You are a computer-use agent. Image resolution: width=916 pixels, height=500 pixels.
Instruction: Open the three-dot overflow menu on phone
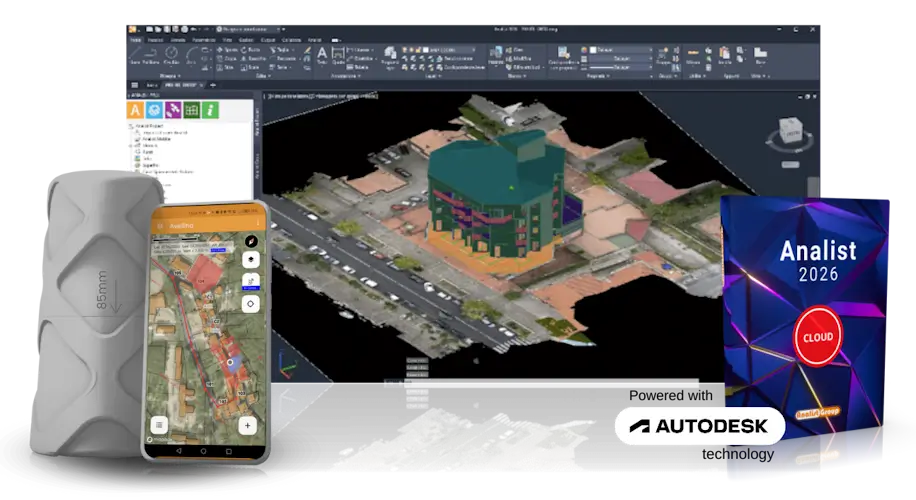point(258,224)
